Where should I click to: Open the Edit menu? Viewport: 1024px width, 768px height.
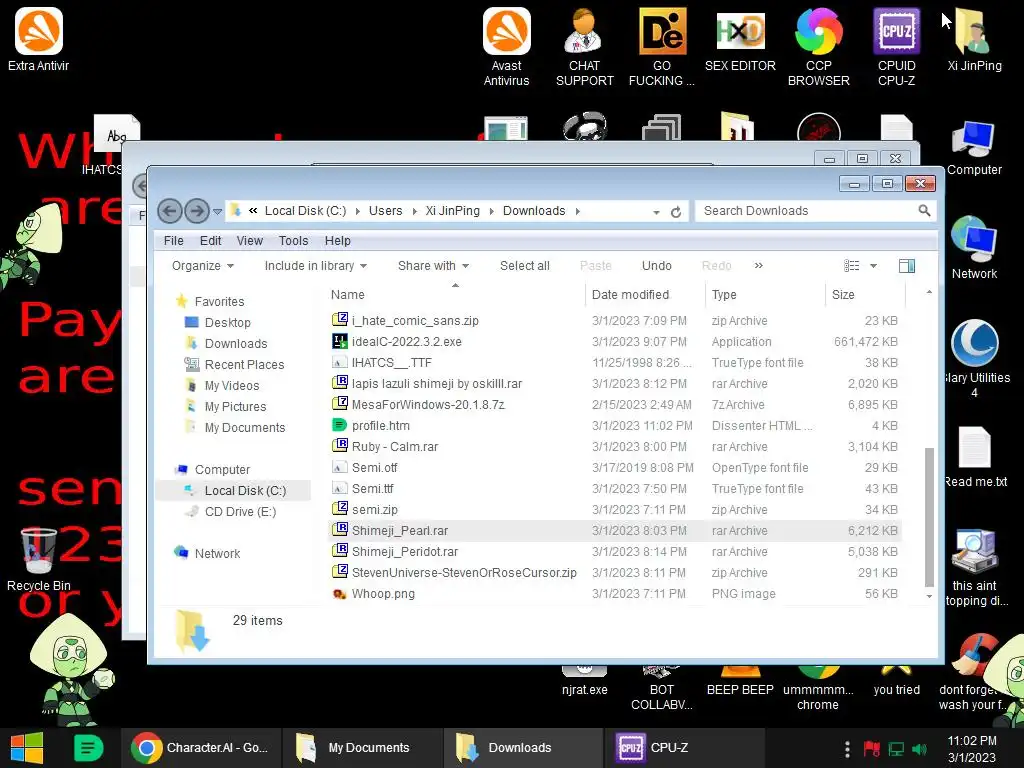tap(210, 241)
